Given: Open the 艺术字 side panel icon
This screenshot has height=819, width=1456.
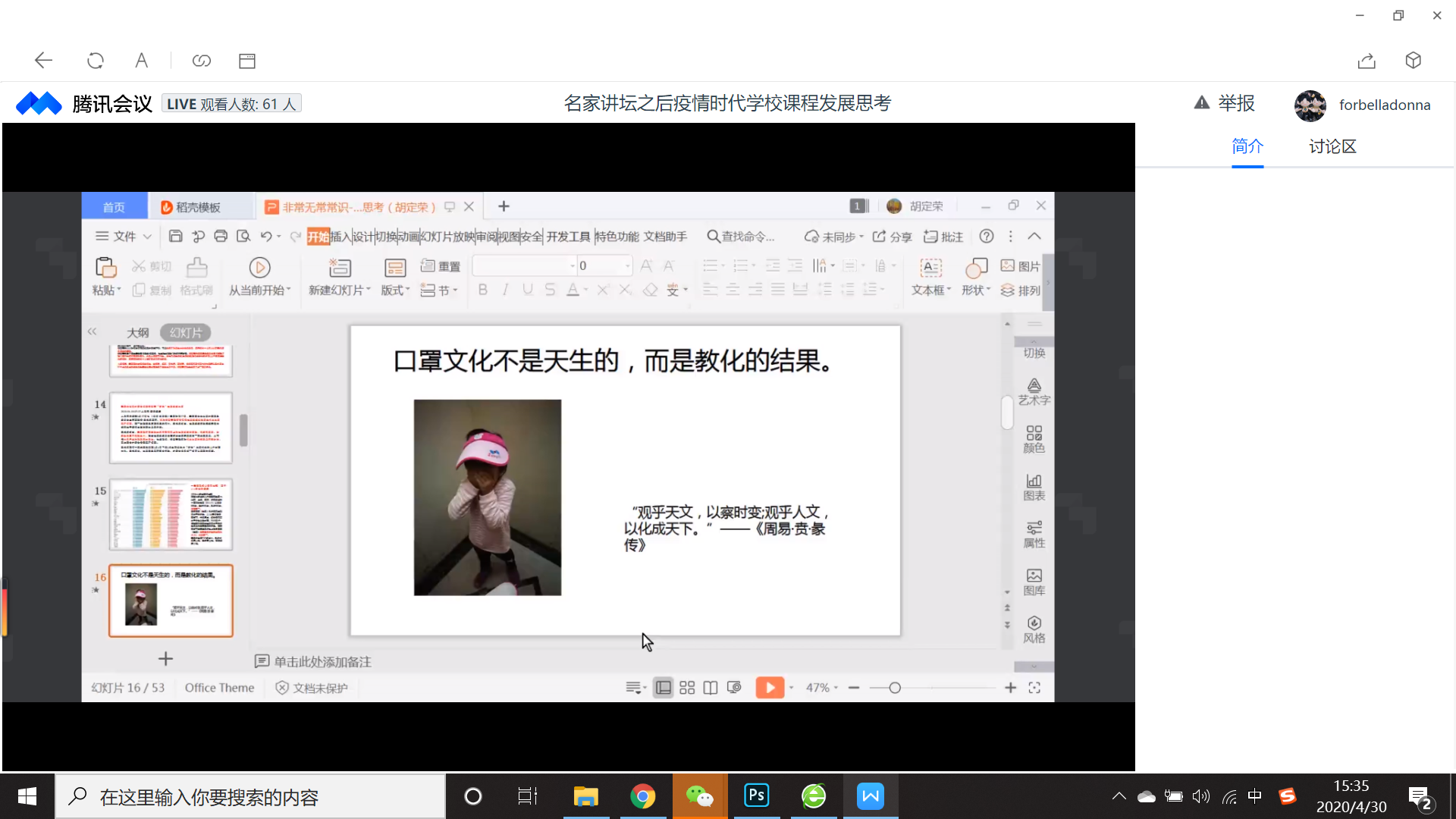Looking at the screenshot, I should point(1034,391).
